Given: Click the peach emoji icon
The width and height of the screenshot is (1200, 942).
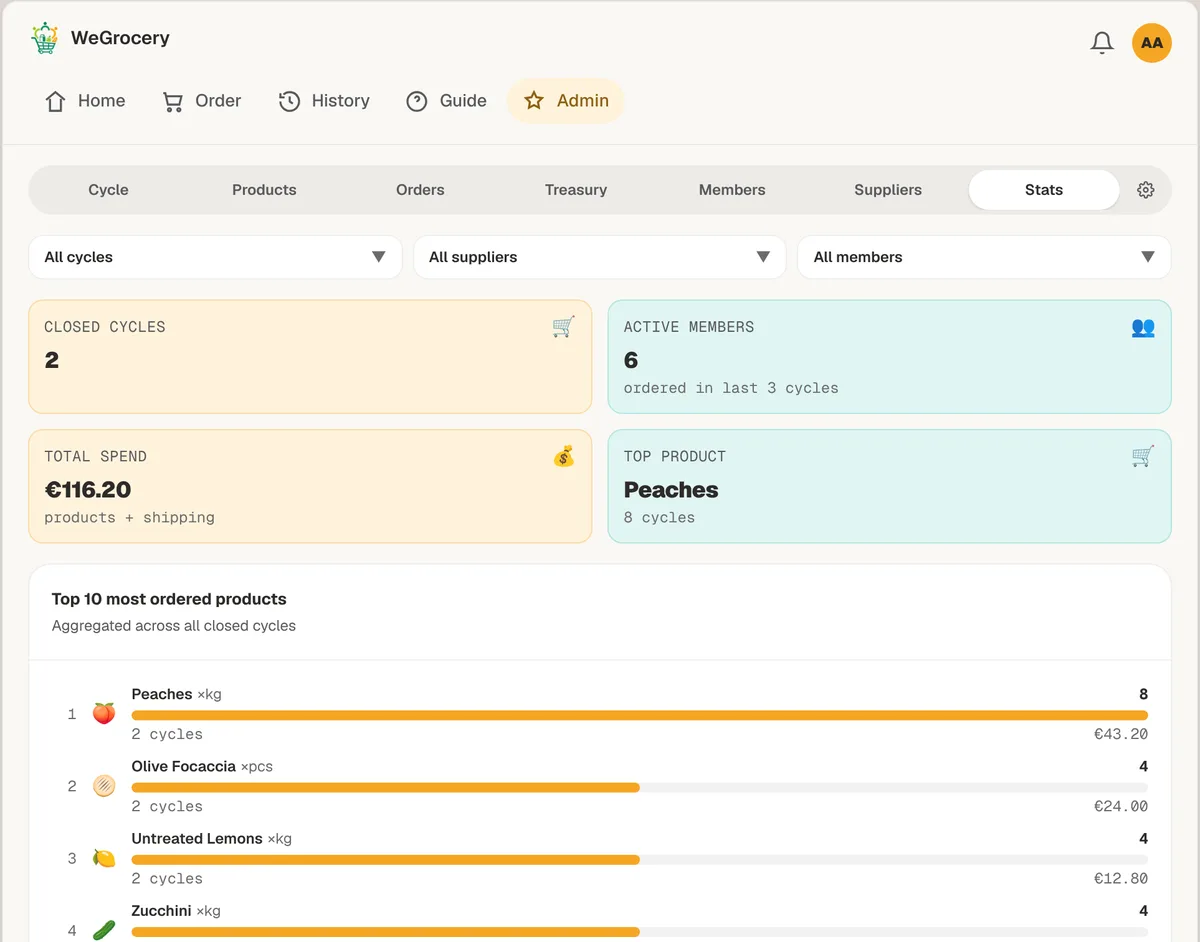Looking at the screenshot, I should click(104, 714).
